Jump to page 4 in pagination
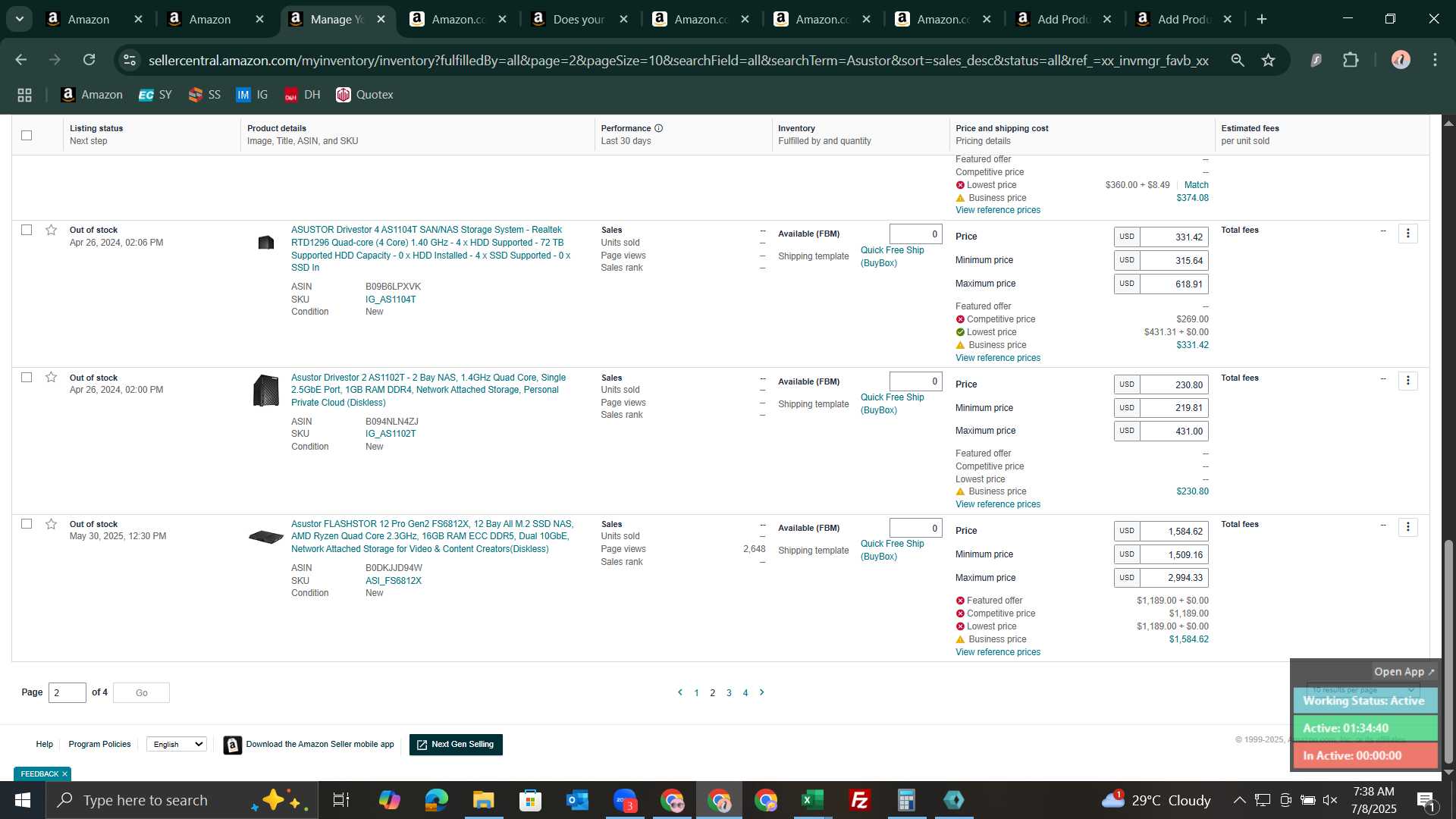The height and width of the screenshot is (819, 1456). (745, 693)
